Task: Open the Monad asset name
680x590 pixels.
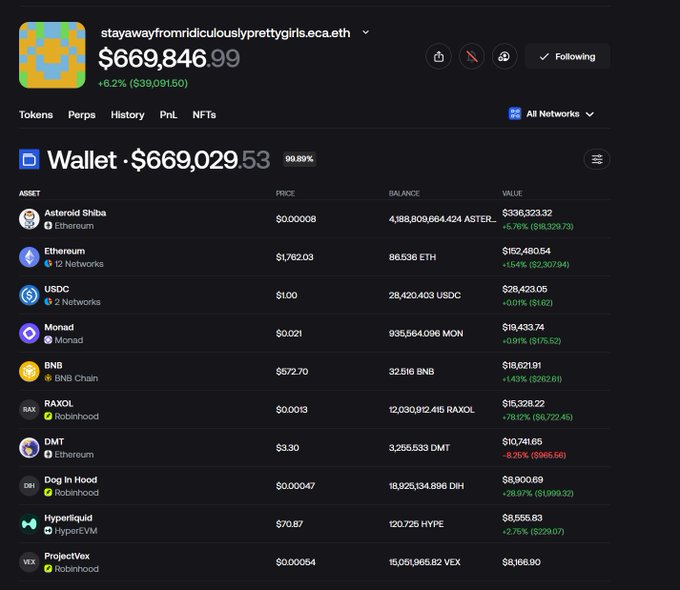Action: click(x=59, y=328)
